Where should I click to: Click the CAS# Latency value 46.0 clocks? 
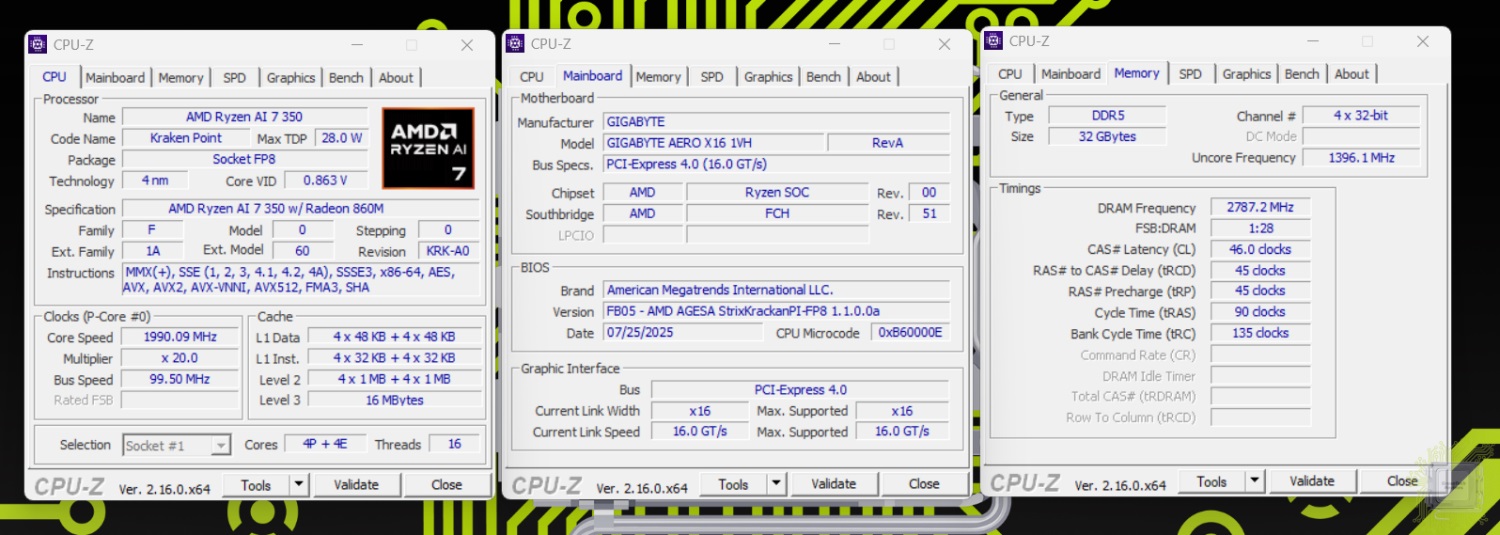click(1260, 250)
